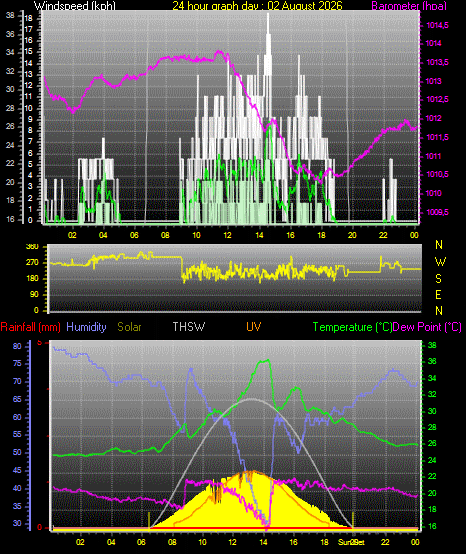Pick the 55 humidity axis value
Screen dimensions: 466x554
pyautogui.click(x=17, y=435)
